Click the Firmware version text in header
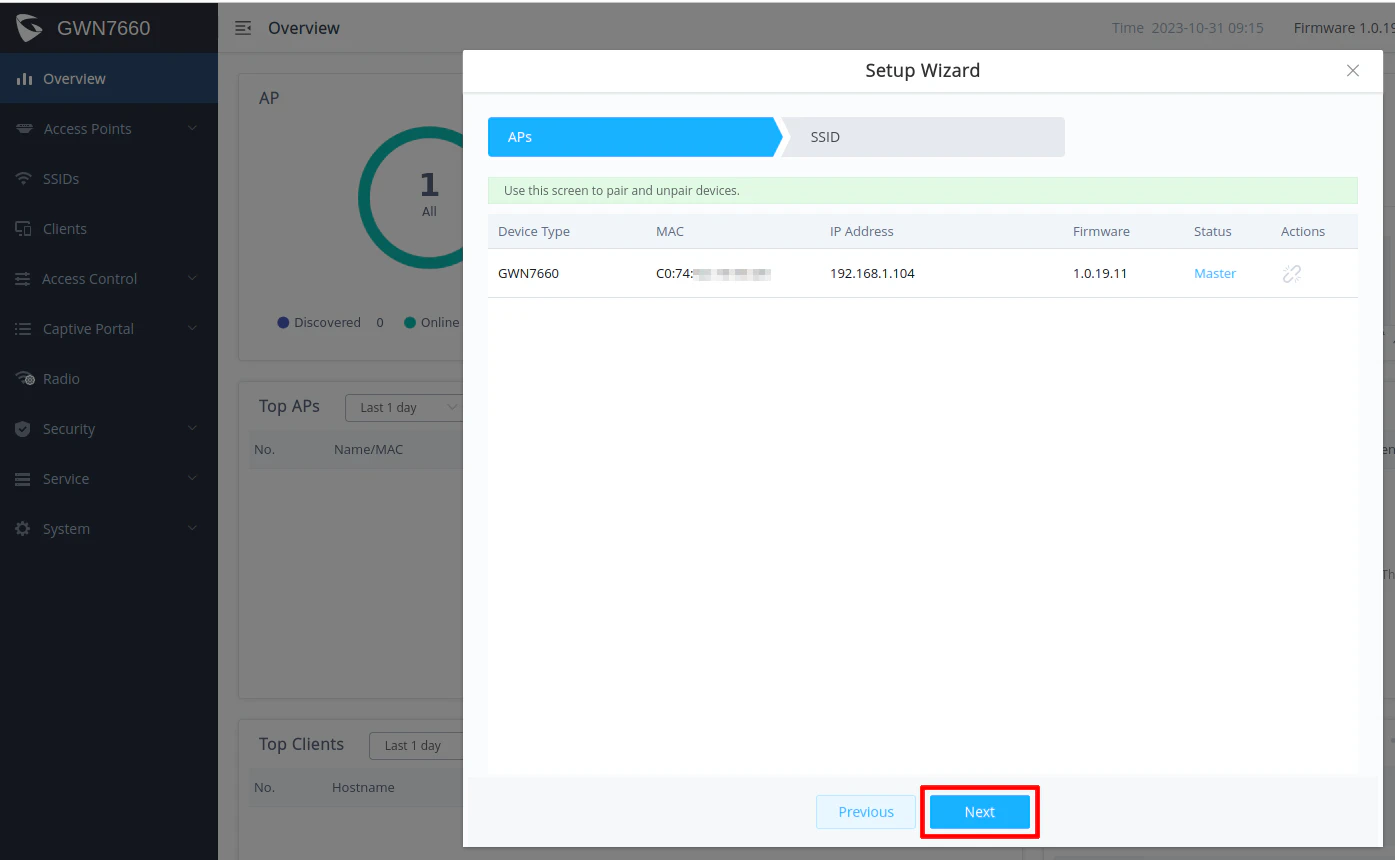The height and width of the screenshot is (860, 1395). (1344, 28)
